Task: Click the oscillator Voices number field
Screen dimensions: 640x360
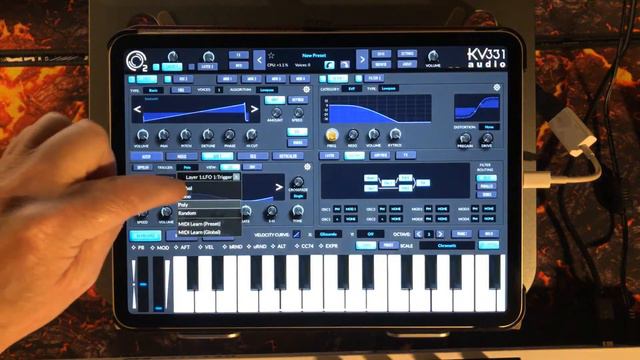Action: click(219, 90)
